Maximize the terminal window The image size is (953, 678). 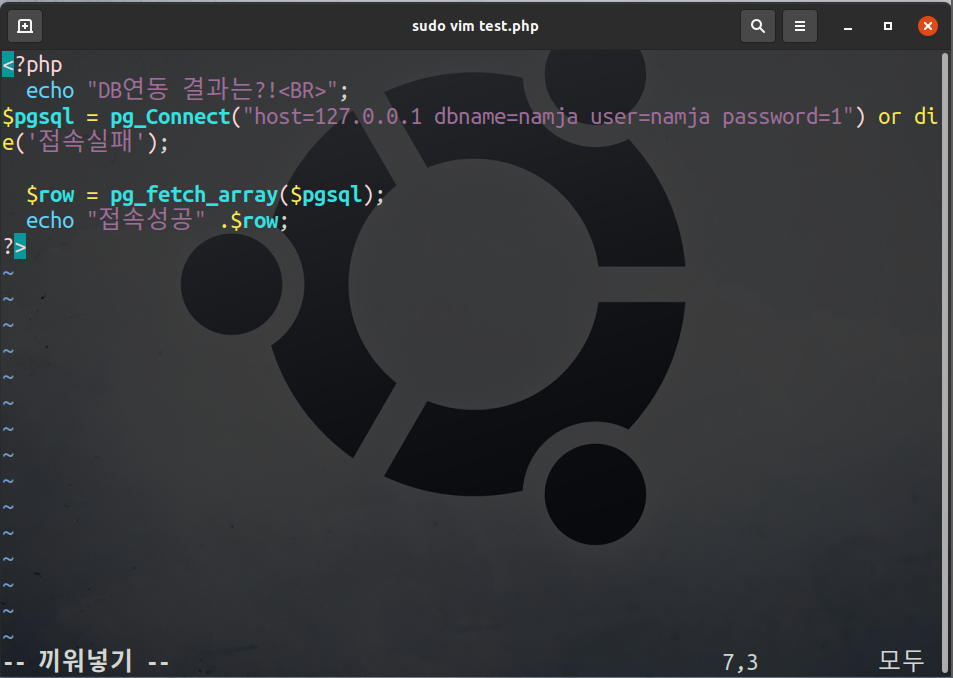tap(888, 26)
